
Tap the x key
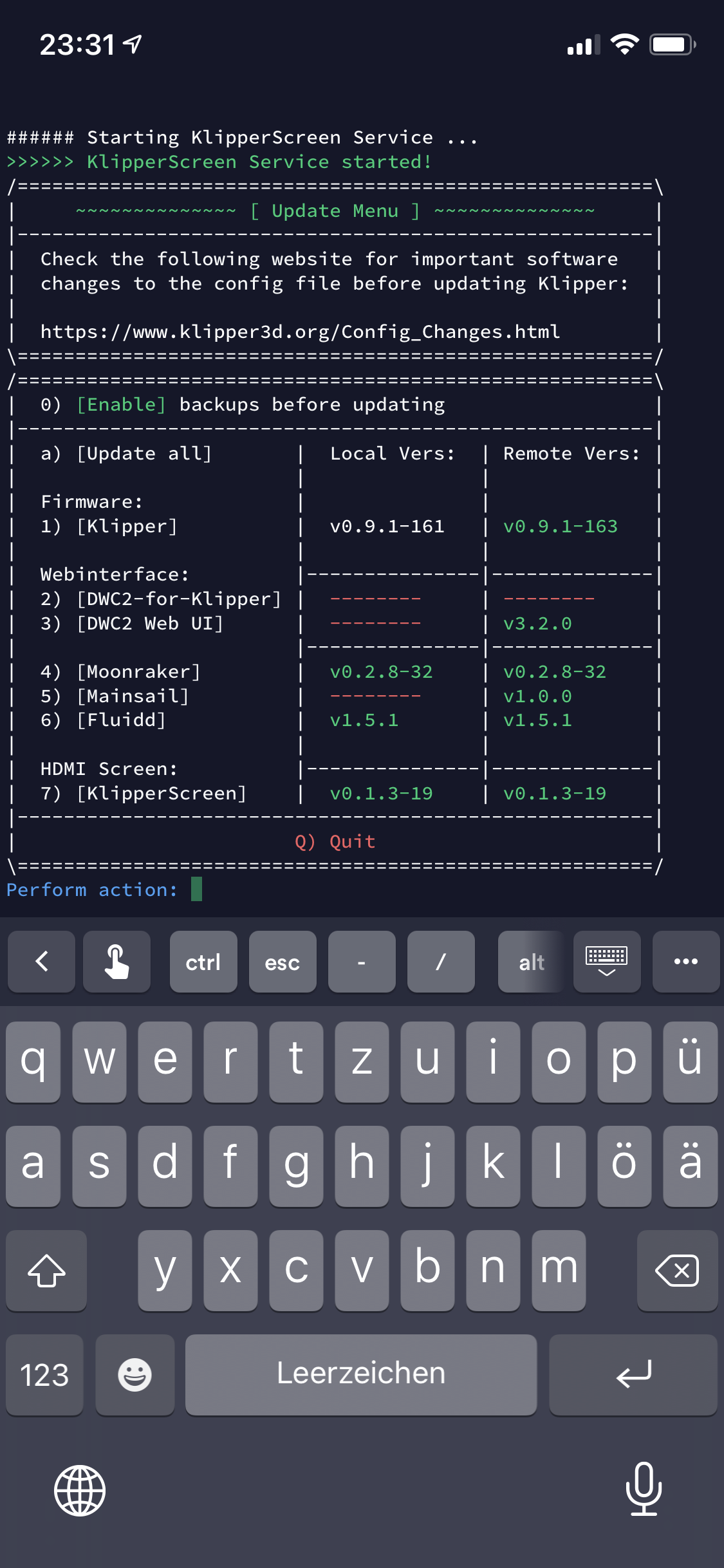(x=230, y=1271)
